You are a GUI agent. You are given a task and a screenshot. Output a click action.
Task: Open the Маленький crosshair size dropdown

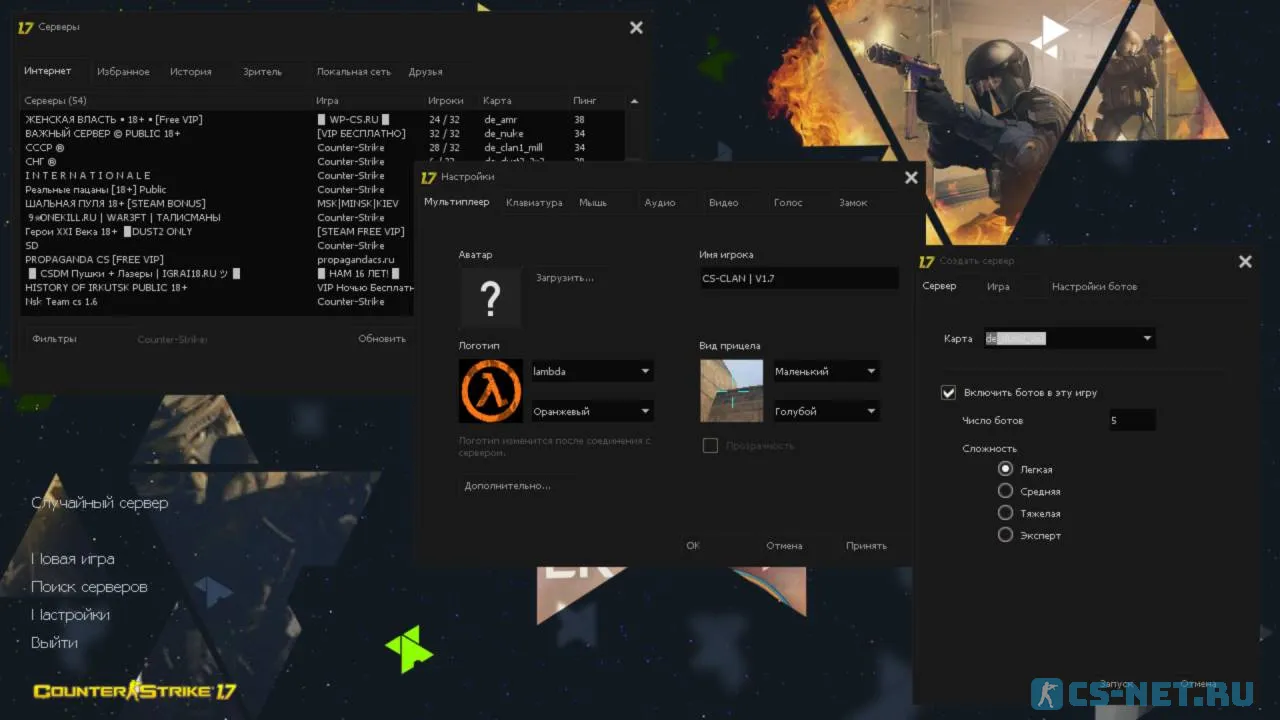pos(826,371)
